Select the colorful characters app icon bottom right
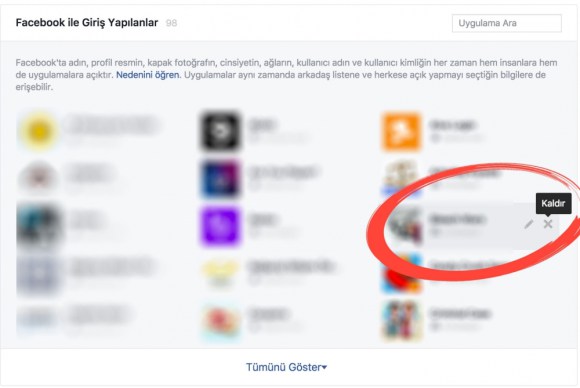 [402, 321]
